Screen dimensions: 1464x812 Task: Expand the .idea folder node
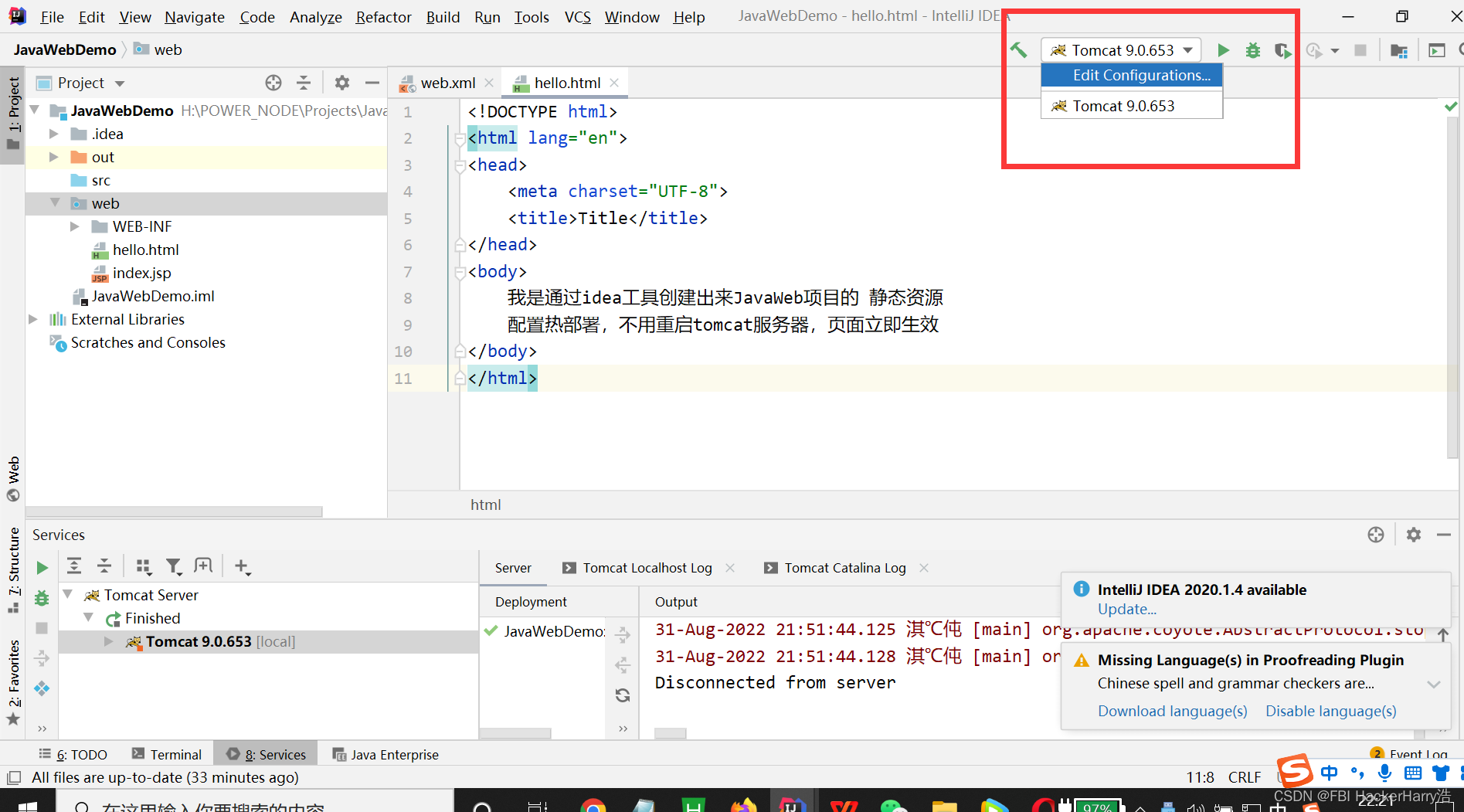click(x=54, y=134)
